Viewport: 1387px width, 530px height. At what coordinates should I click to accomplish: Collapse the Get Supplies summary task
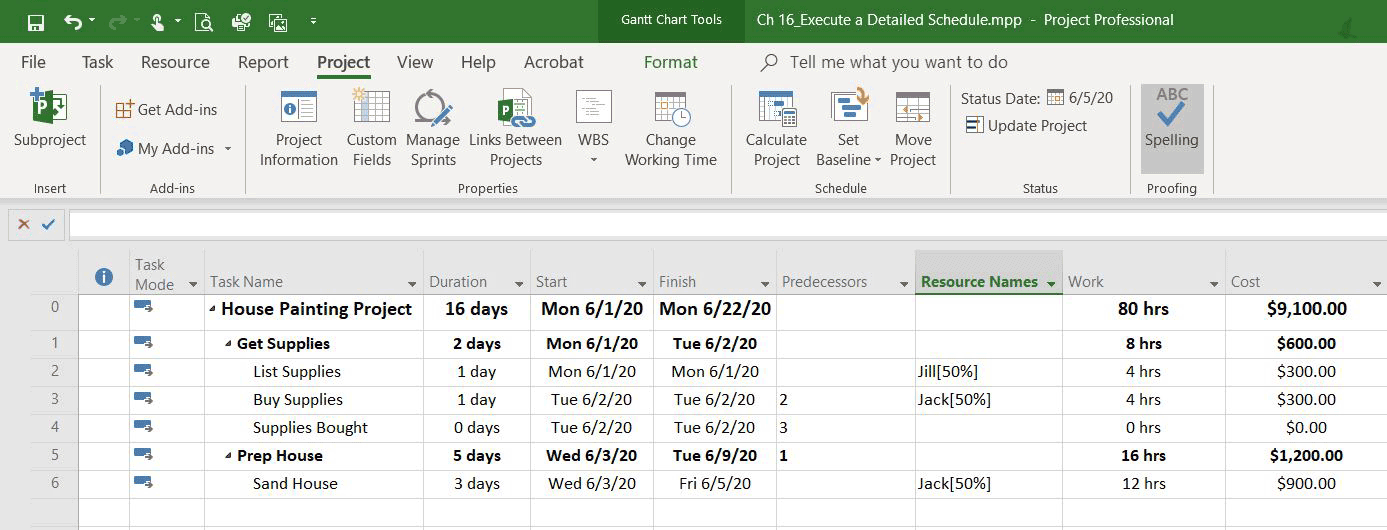coord(227,344)
